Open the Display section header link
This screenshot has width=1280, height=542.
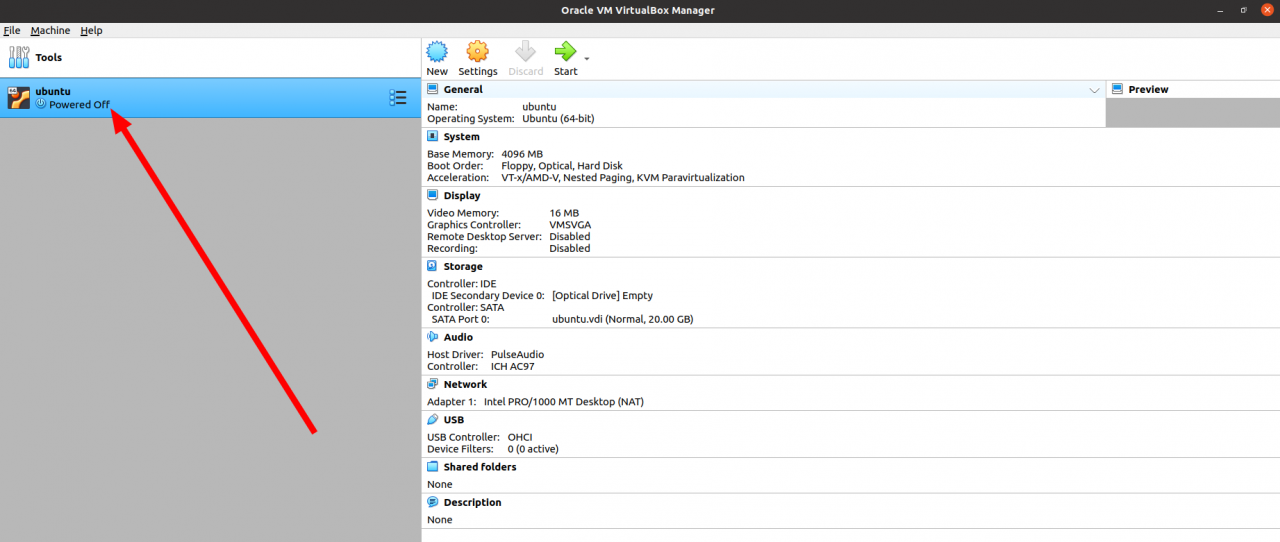462,196
